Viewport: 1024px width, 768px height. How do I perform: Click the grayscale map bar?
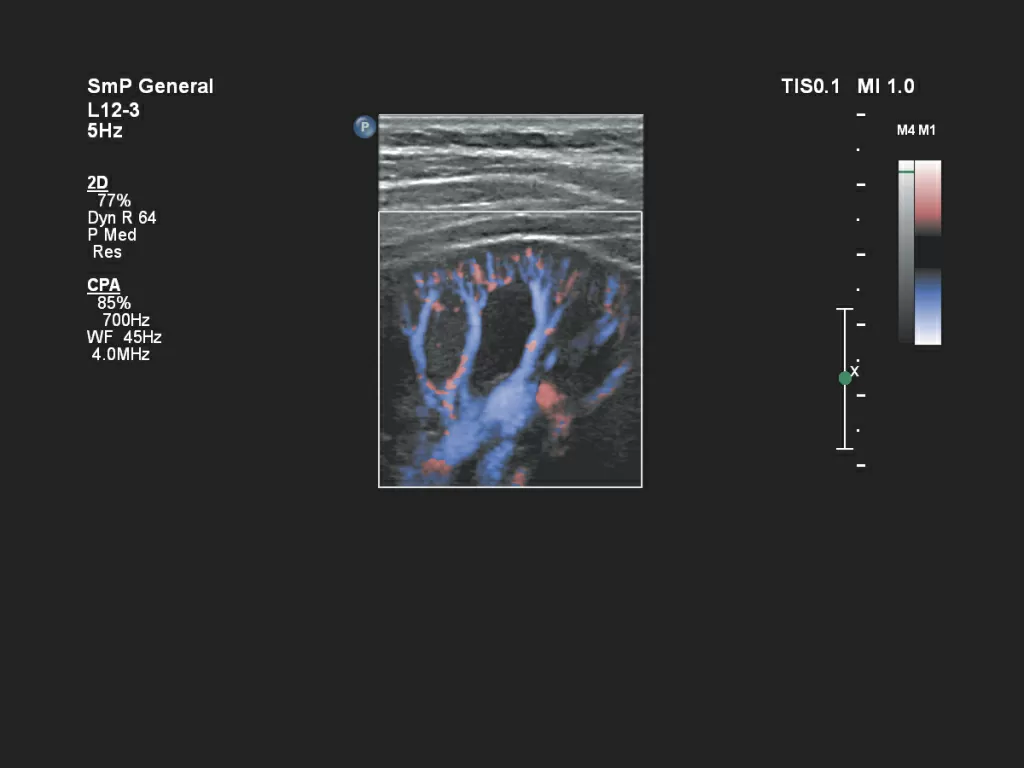click(906, 252)
